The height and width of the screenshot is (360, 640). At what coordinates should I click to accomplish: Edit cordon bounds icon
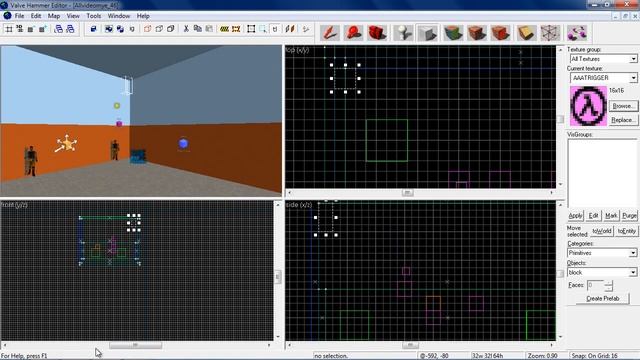(x=236, y=29)
